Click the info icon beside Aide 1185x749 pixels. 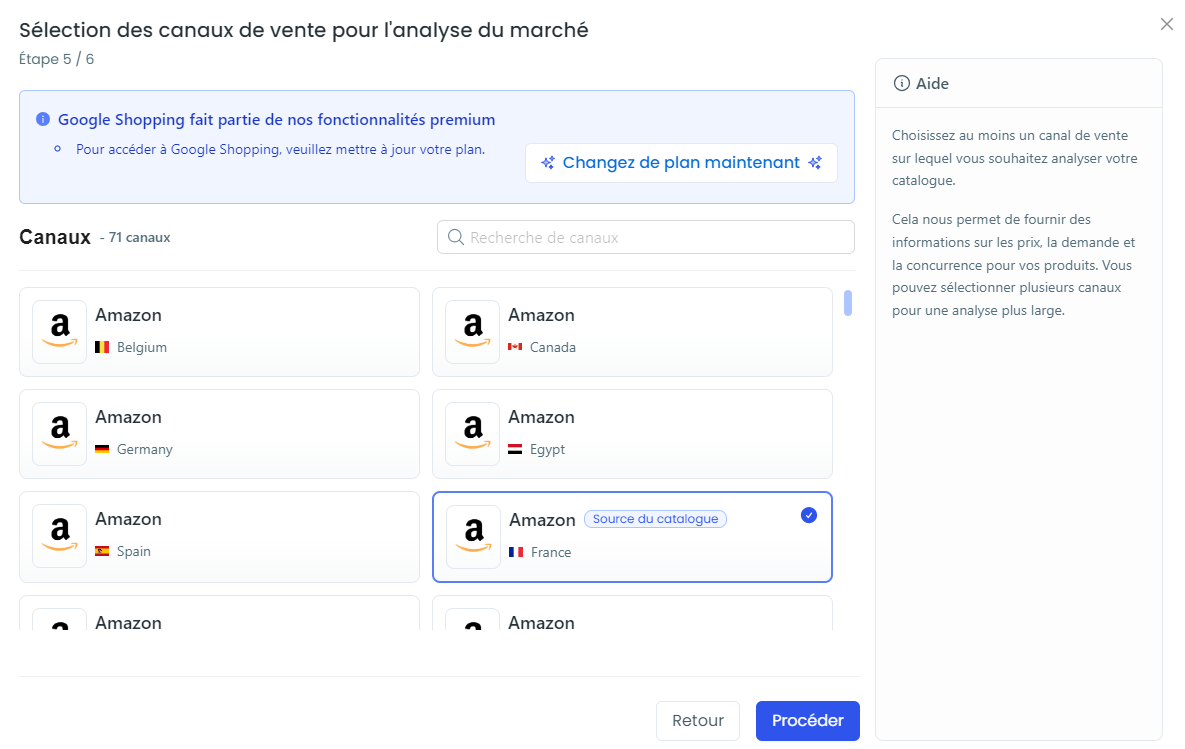(902, 84)
